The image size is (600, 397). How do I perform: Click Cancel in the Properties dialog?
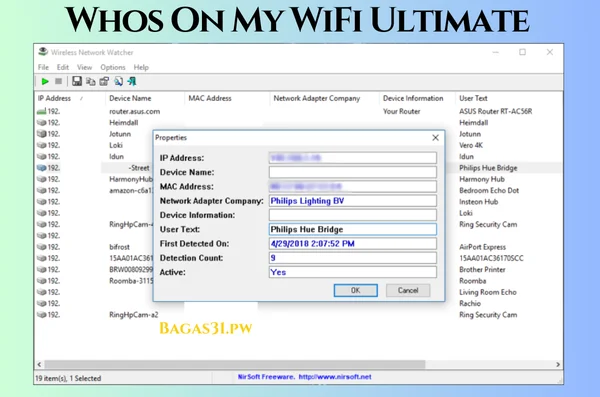408,290
